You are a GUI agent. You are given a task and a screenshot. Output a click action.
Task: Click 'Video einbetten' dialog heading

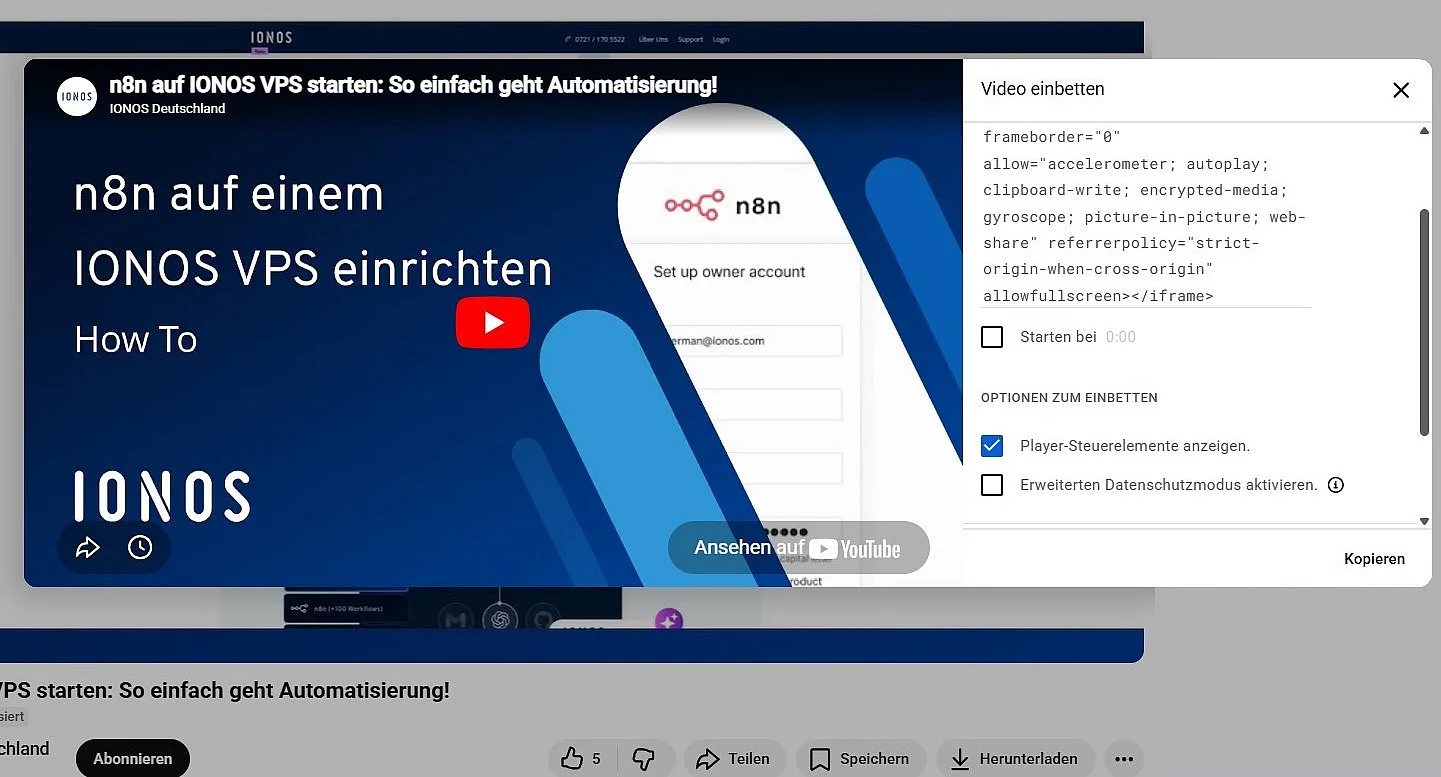coord(1042,89)
